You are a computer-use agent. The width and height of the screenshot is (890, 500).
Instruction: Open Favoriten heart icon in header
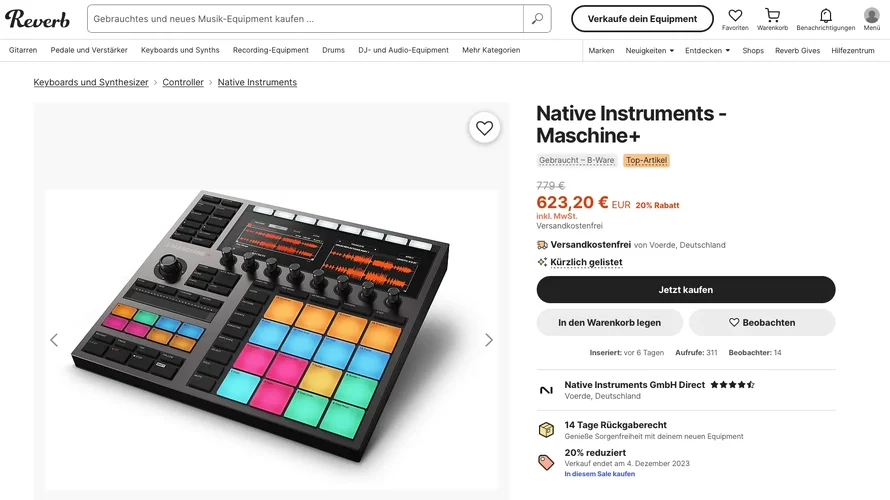735,18
